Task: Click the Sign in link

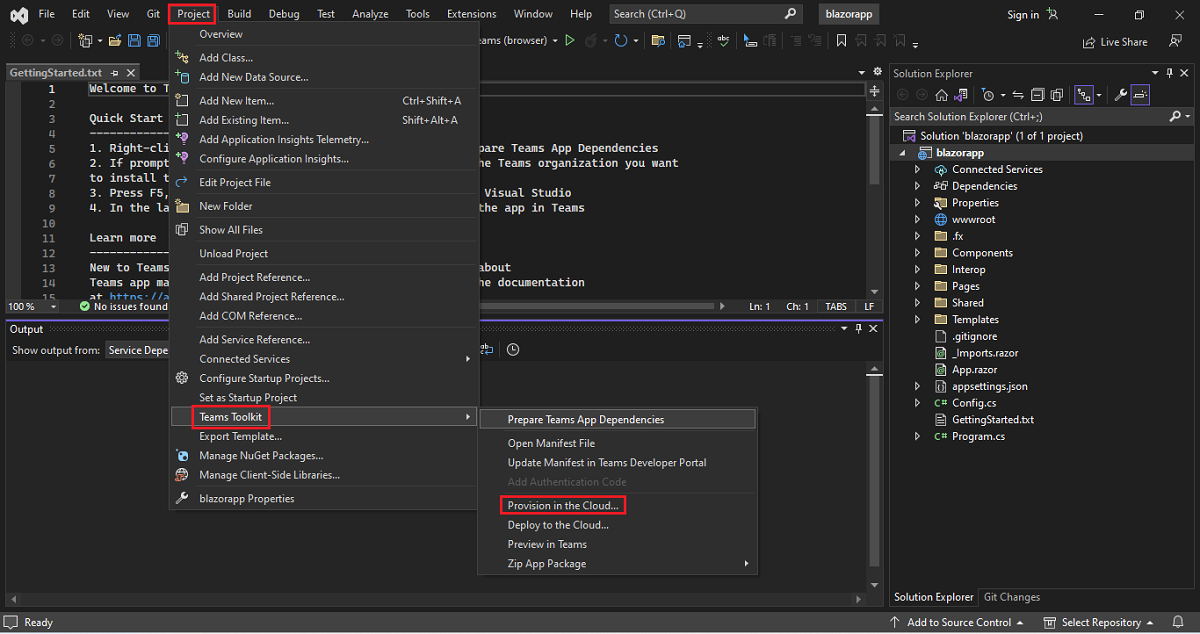Action: coord(1022,15)
